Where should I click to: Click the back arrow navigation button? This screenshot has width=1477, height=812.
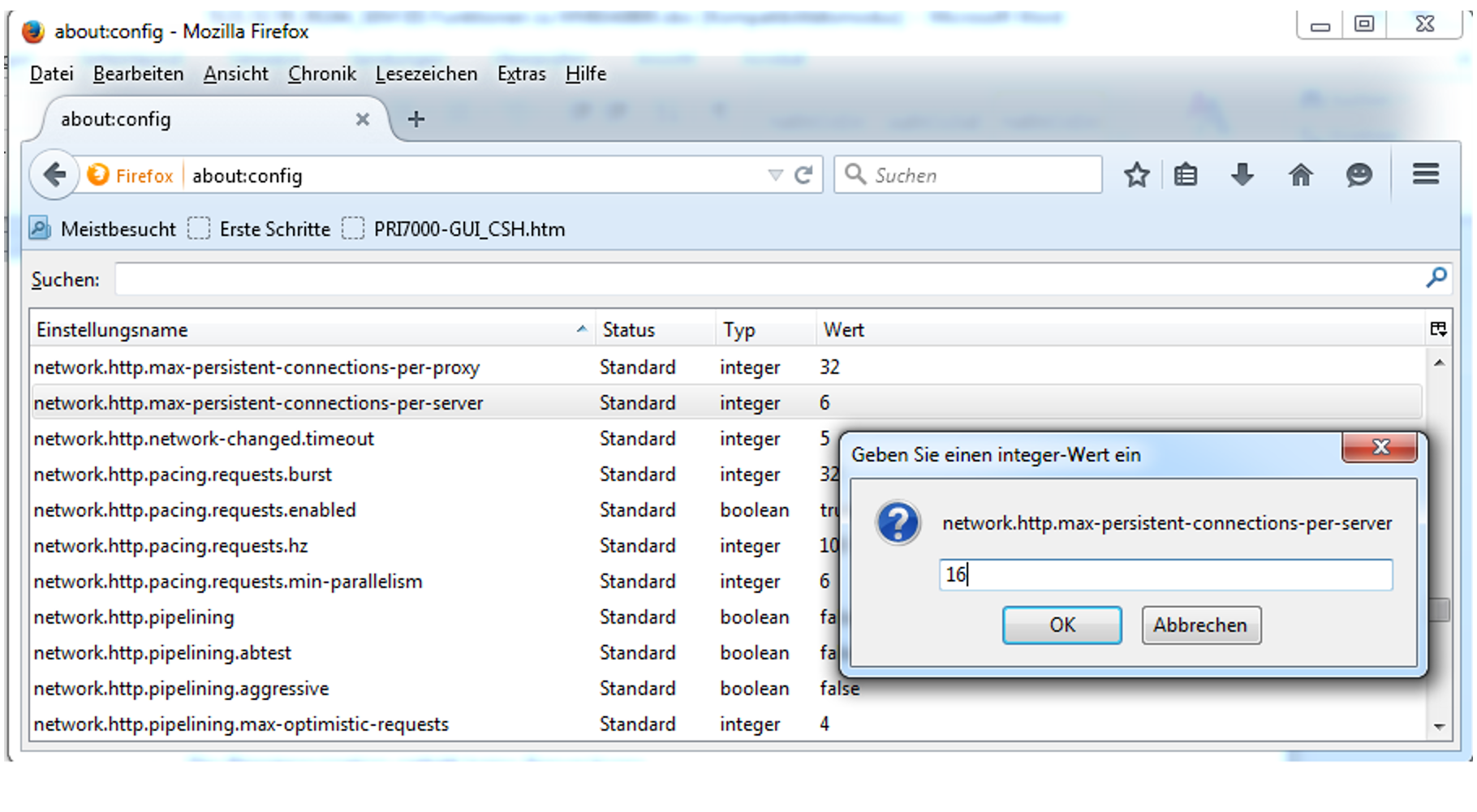click(x=54, y=174)
